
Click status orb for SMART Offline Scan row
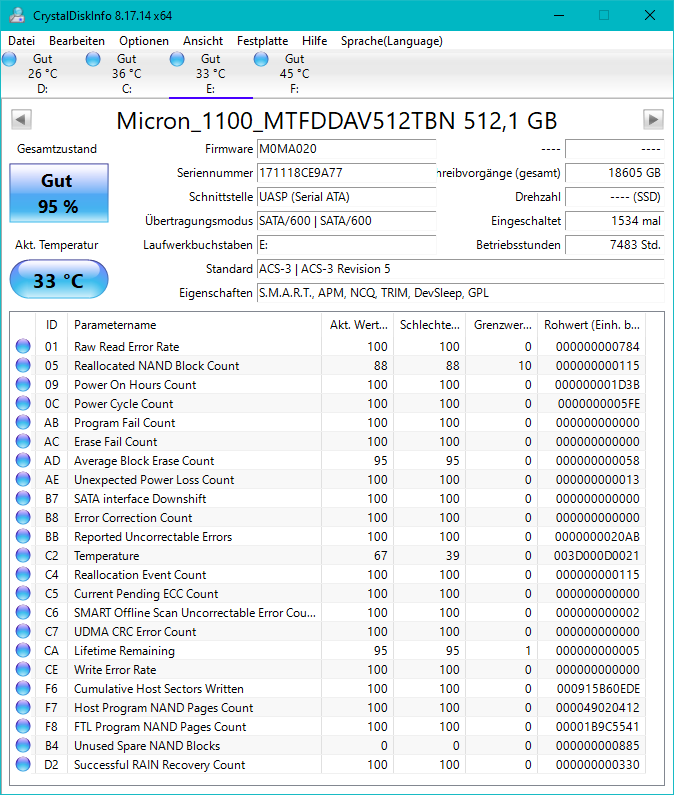pyautogui.click(x=23, y=612)
